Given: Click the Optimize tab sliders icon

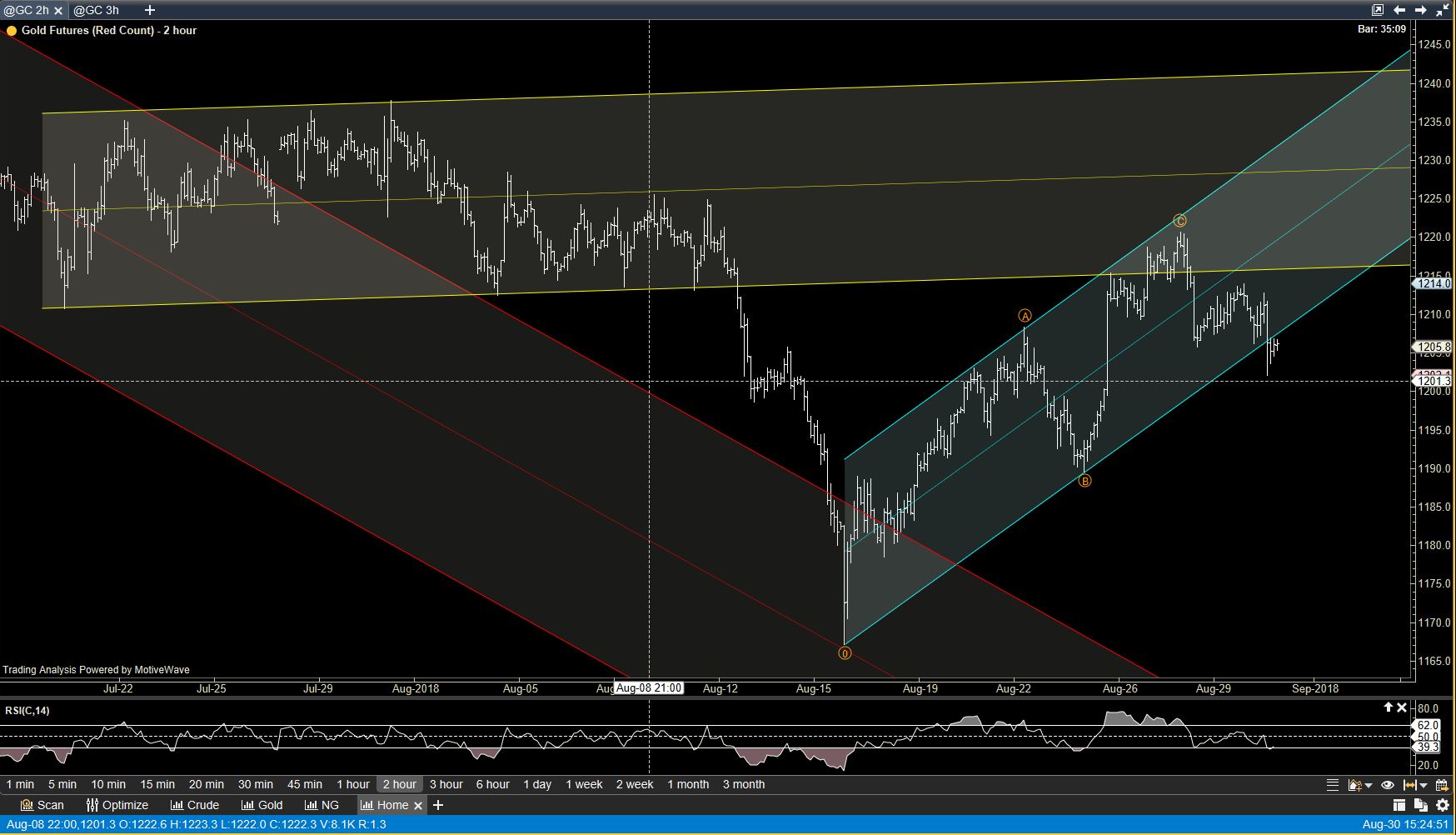Looking at the screenshot, I should point(92,805).
